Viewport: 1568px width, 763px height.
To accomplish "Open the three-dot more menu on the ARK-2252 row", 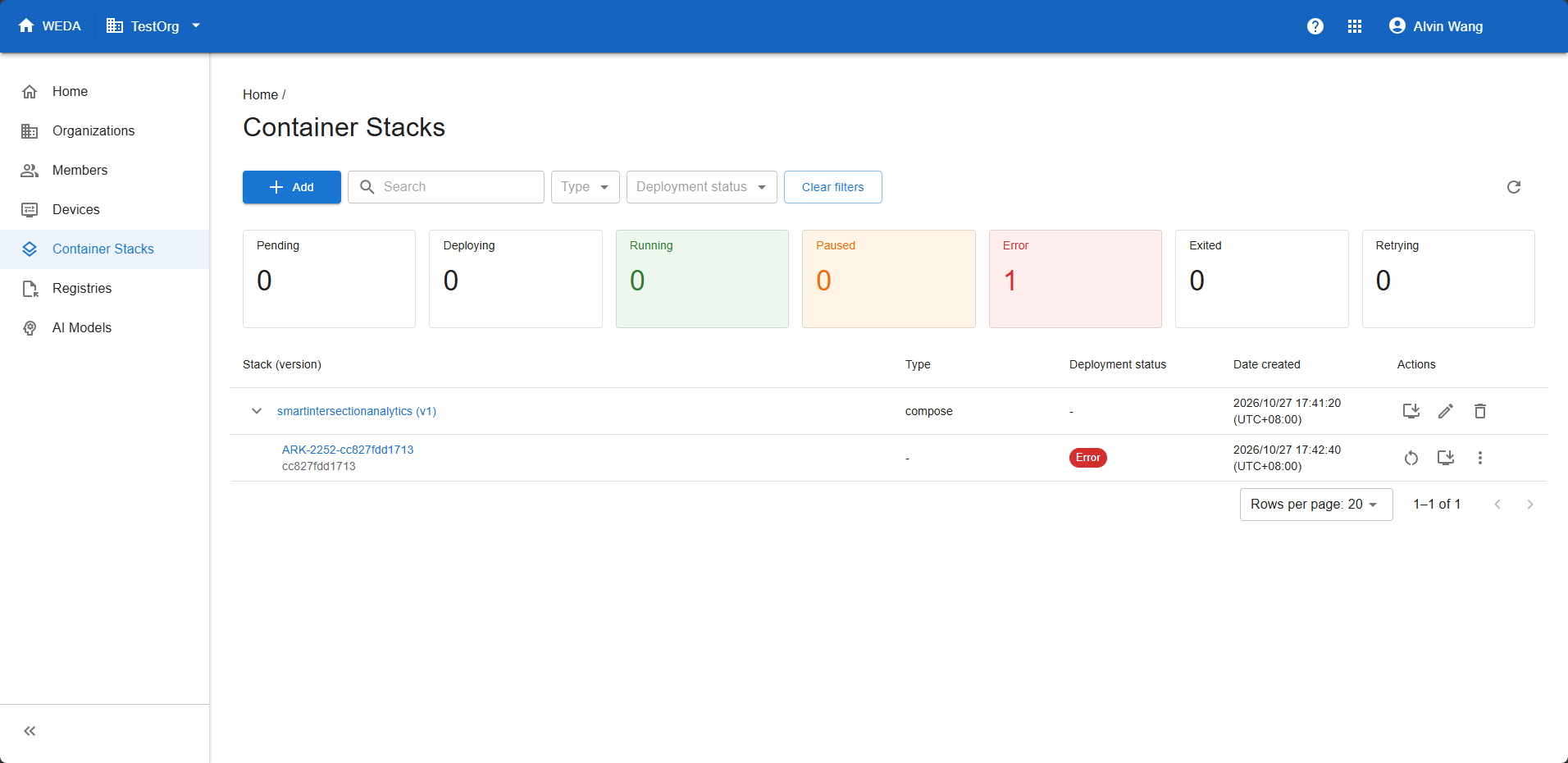I will (1480, 458).
